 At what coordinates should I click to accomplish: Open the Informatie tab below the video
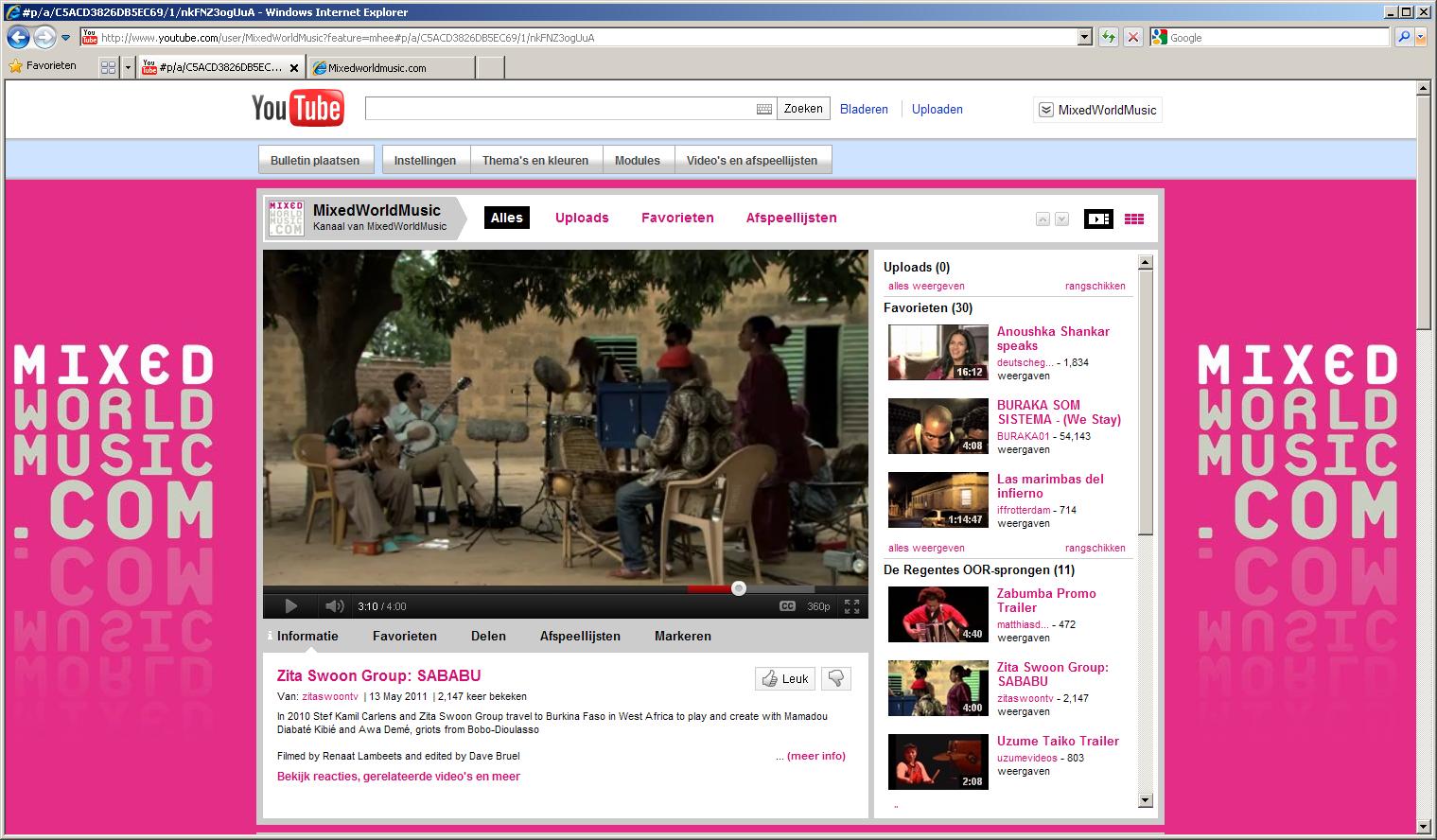[307, 636]
